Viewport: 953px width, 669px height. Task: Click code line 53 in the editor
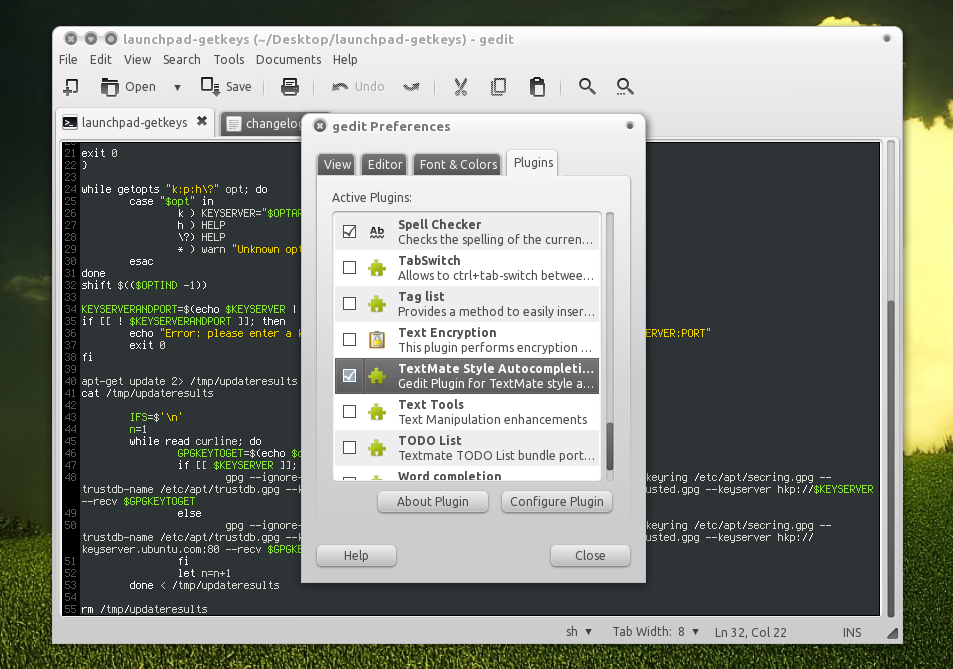click(204, 585)
